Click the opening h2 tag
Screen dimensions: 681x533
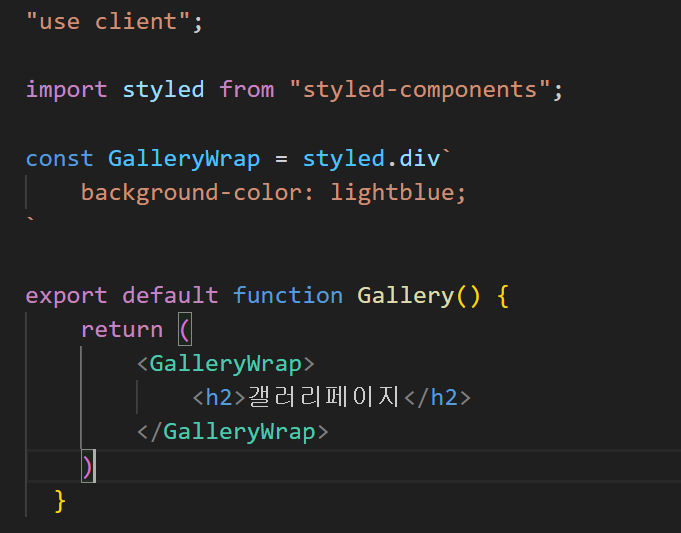coord(219,398)
